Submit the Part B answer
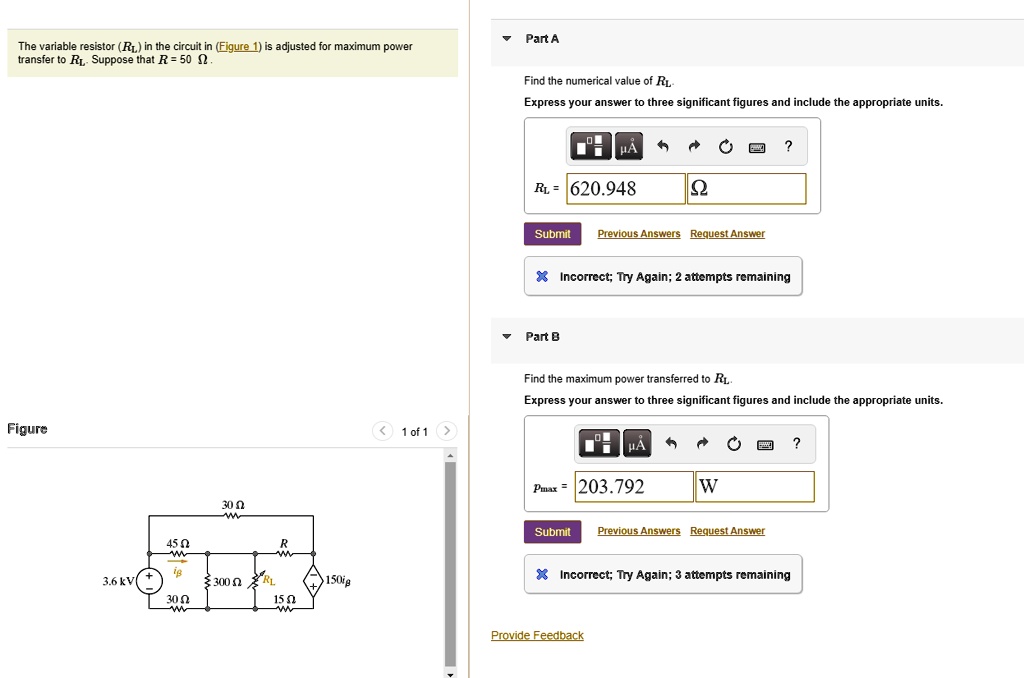1024x678 pixels. click(552, 531)
